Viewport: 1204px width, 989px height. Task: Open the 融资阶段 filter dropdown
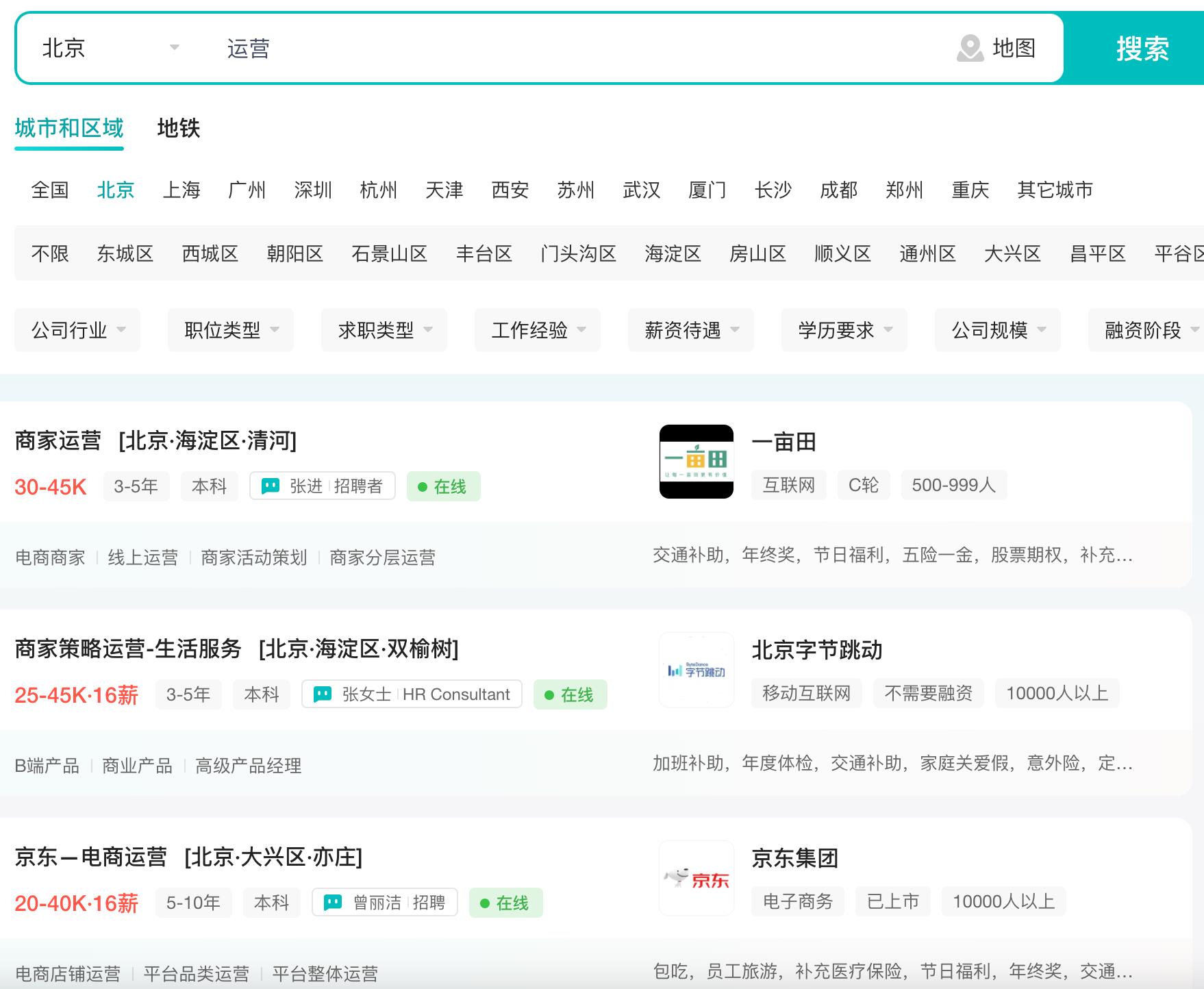(1146, 330)
